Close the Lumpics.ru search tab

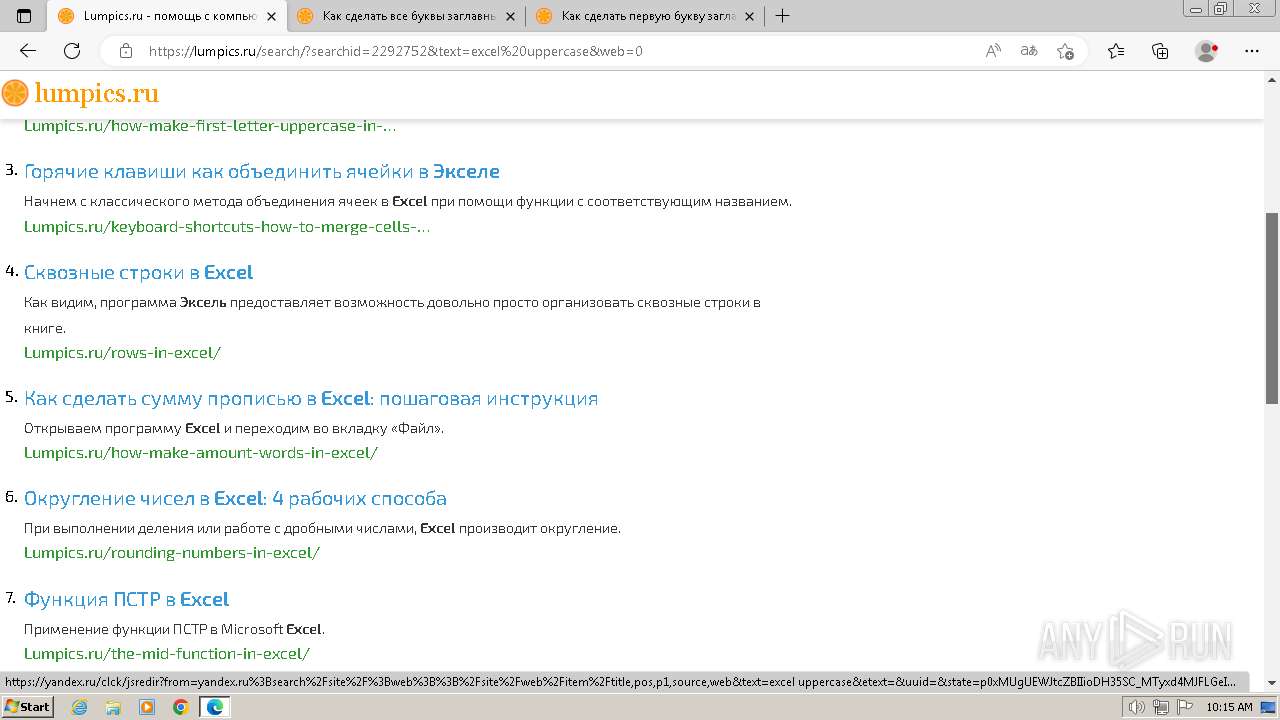pos(271,16)
